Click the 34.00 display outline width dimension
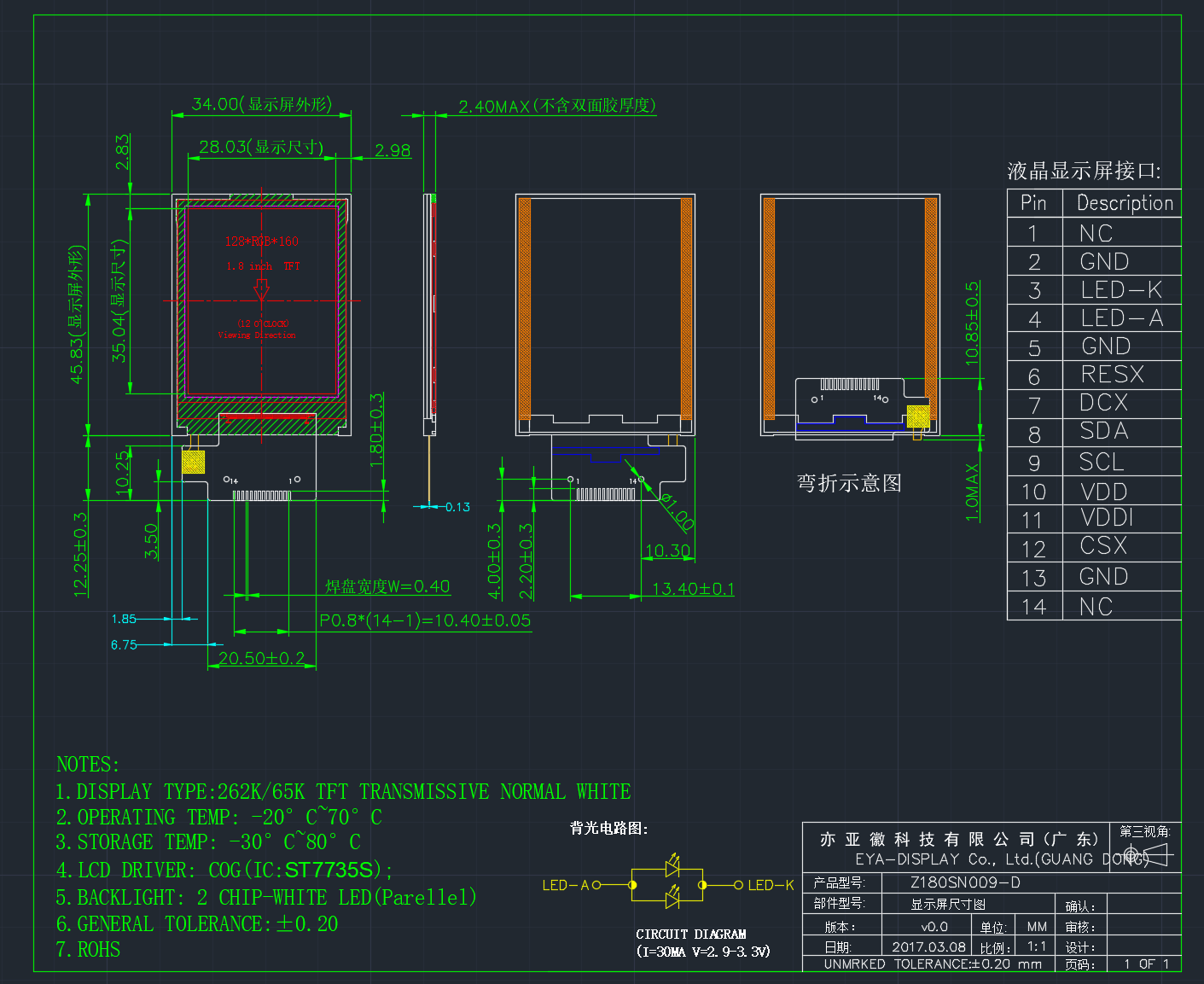This screenshot has height=984, width=1204. point(261,104)
